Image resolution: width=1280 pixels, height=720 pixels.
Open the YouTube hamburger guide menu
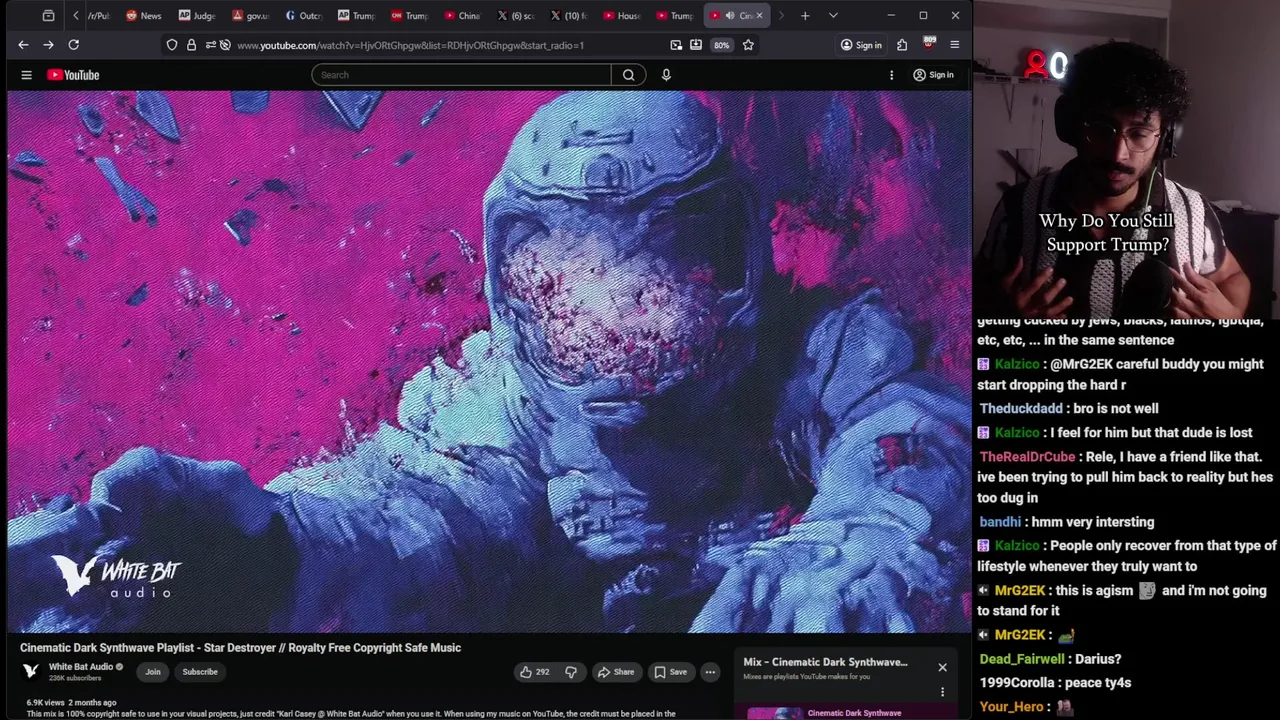(27, 75)
